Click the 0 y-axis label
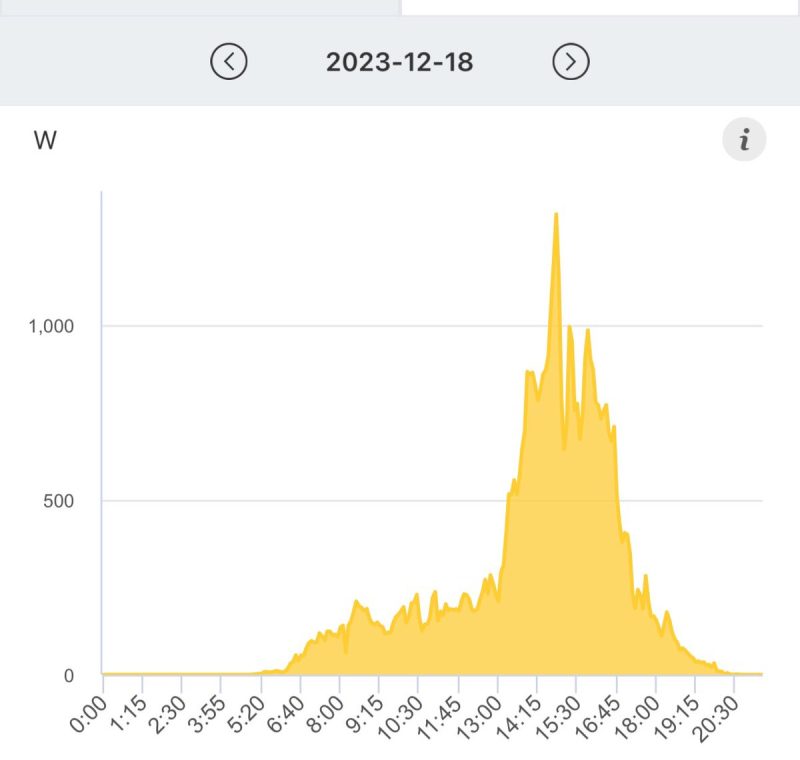The width and height of the screenshot is (800, 760). [68, 675]
